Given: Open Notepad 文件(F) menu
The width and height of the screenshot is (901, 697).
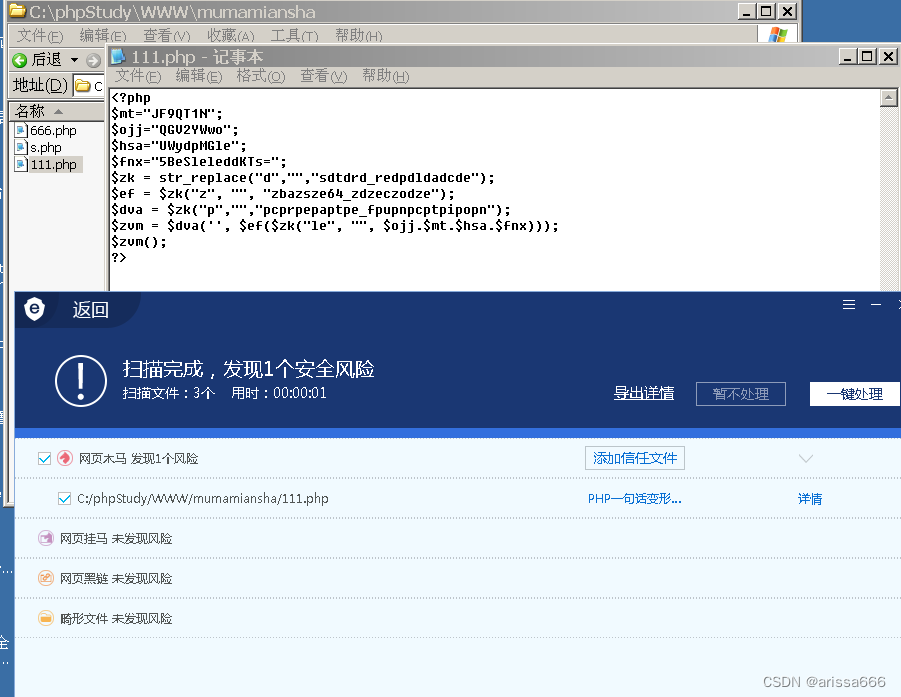Looking at the screenshot, I should [138, 76].
